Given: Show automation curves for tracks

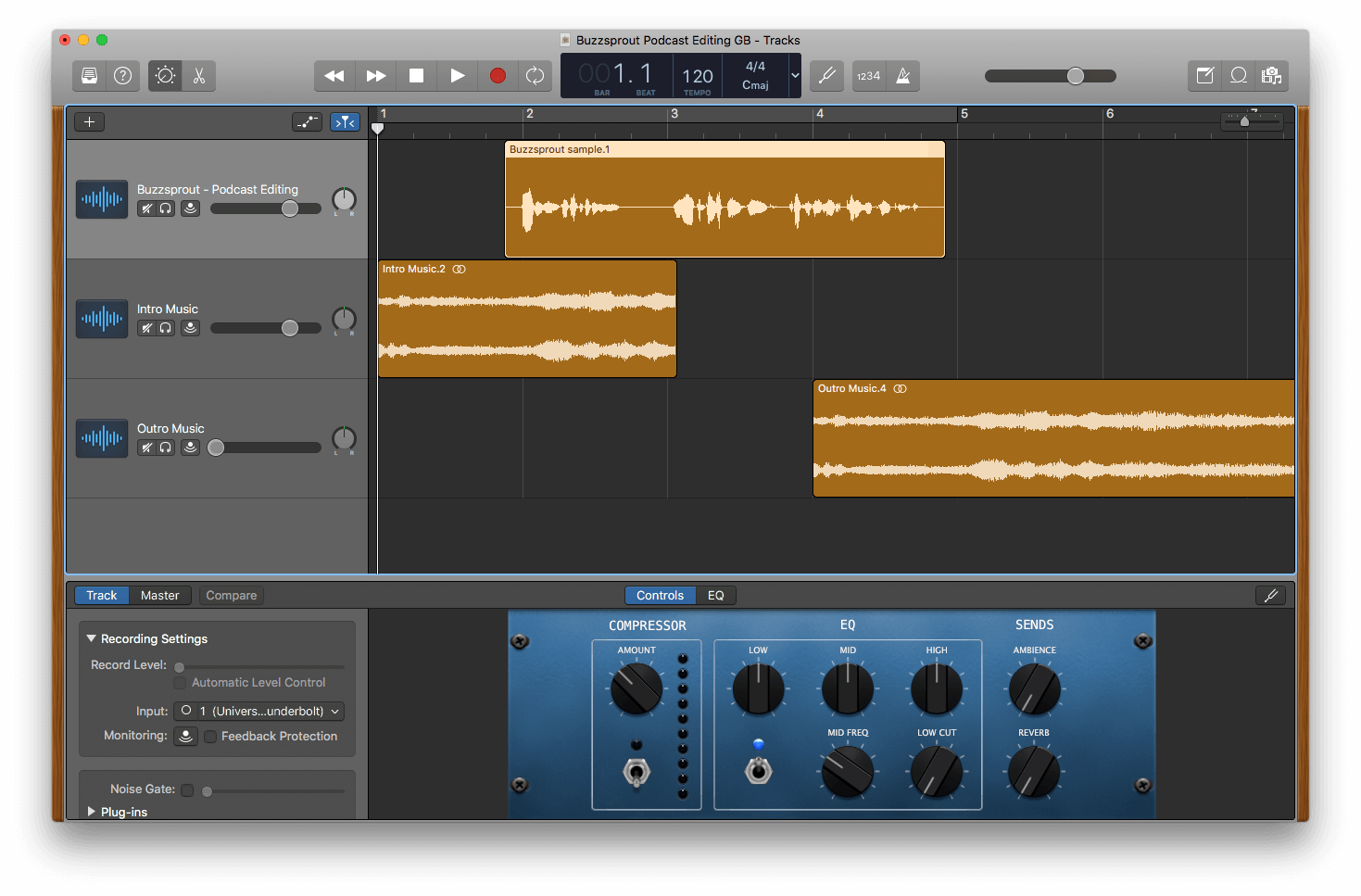Looking at the screenshot, I should pyautogui.click(x=307, y=121).
